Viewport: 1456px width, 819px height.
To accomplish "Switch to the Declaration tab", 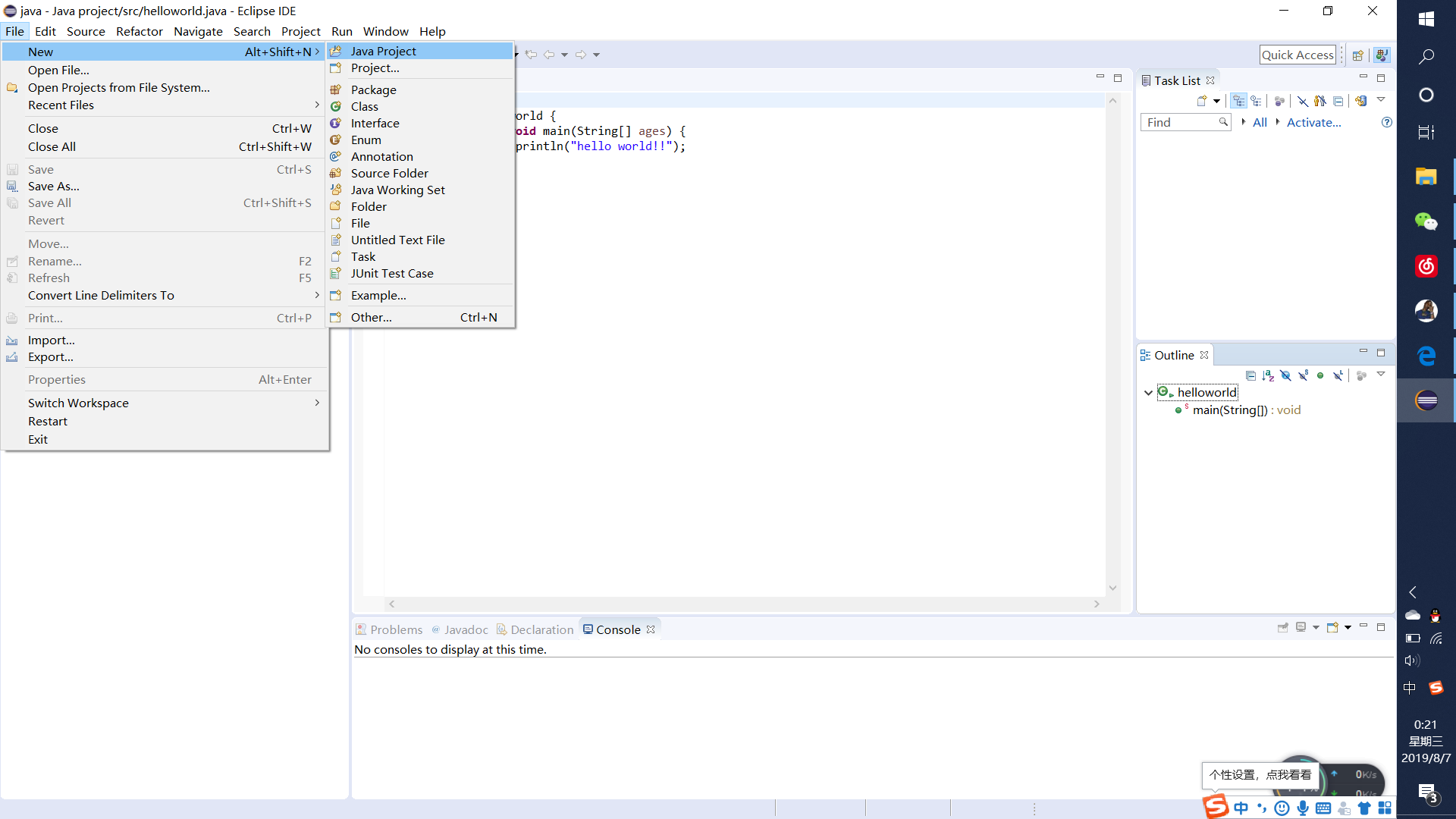I will [x=535, y=629].
